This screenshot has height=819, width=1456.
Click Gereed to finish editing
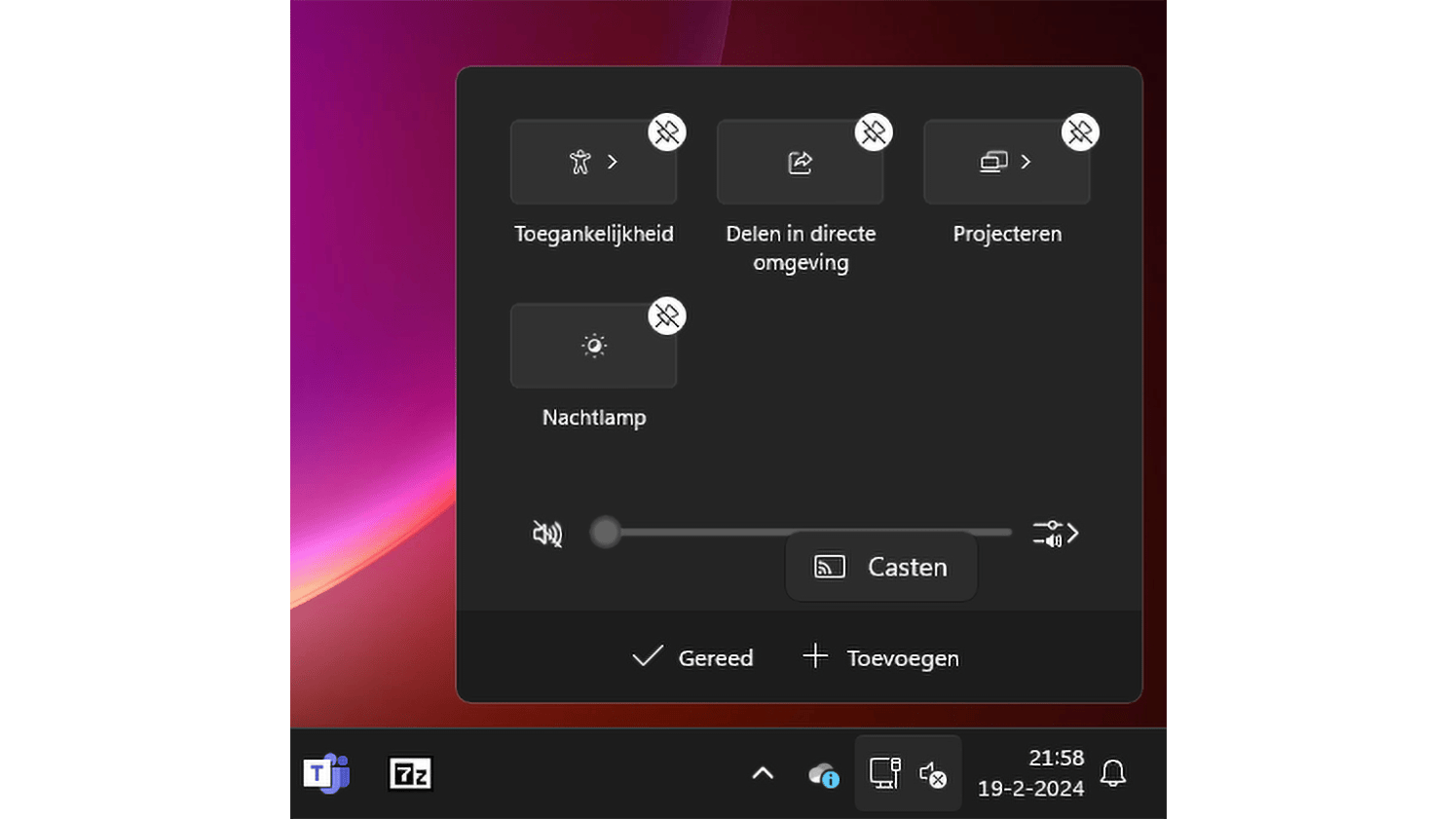point(692,657)
